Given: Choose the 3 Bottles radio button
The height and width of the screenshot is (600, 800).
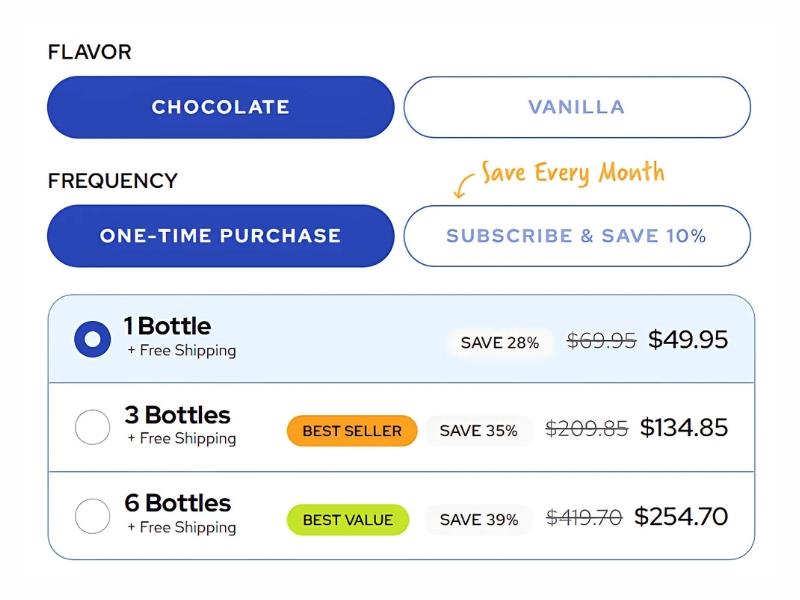Looking at the screenshot, I should (93, 428).
